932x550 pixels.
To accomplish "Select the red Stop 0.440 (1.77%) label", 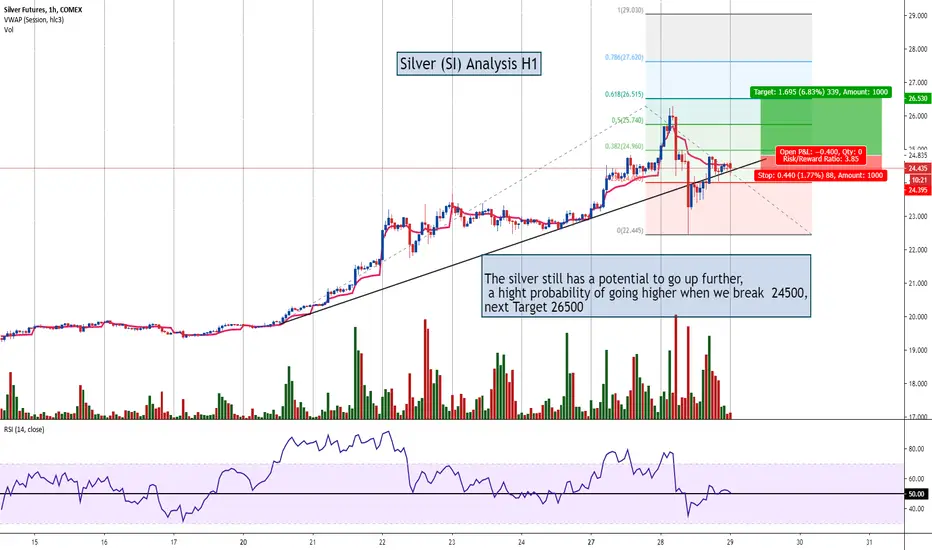I will 821,175.
